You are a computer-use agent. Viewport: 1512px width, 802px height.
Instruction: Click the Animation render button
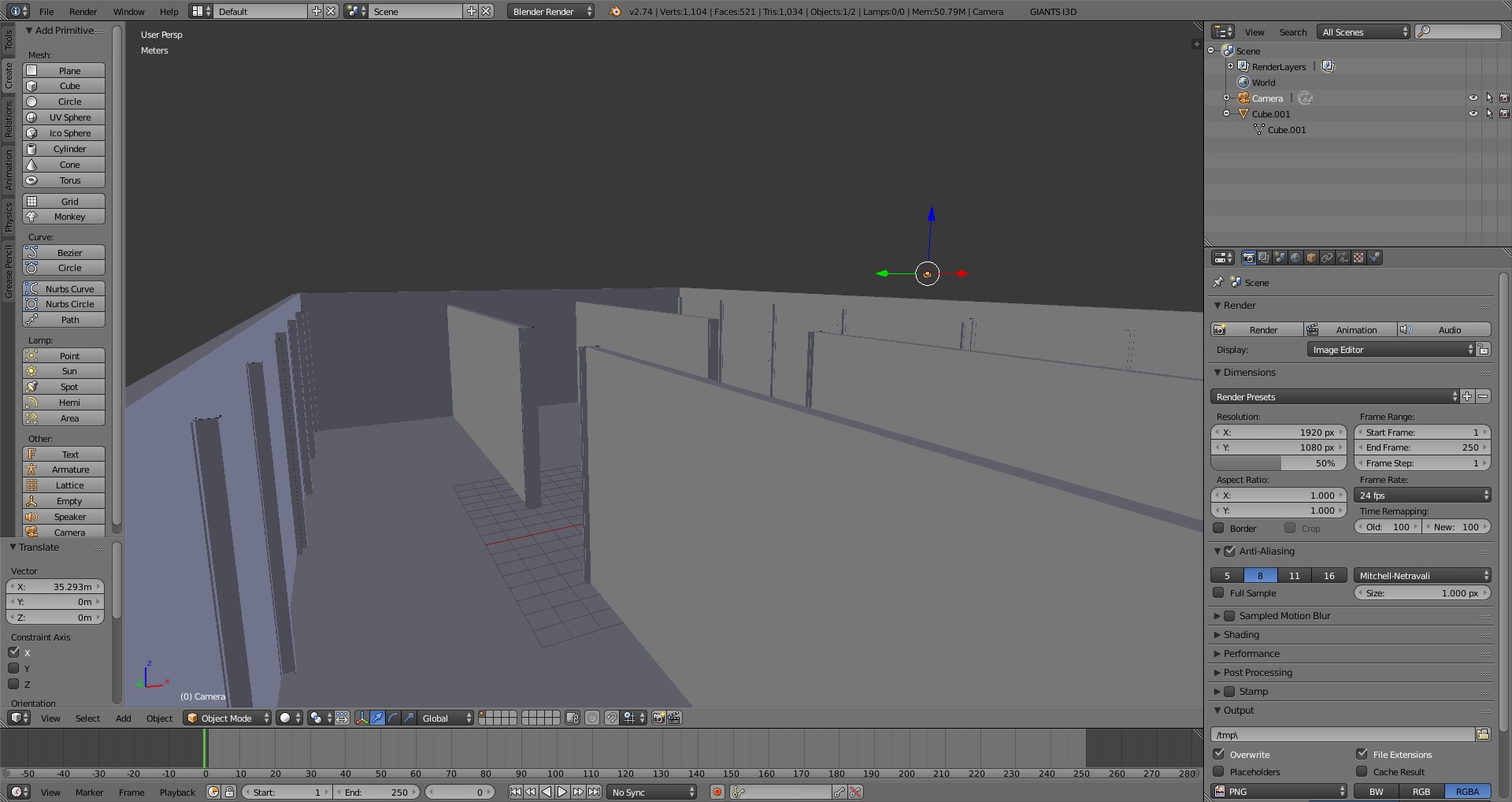[x=1351, y=329]
